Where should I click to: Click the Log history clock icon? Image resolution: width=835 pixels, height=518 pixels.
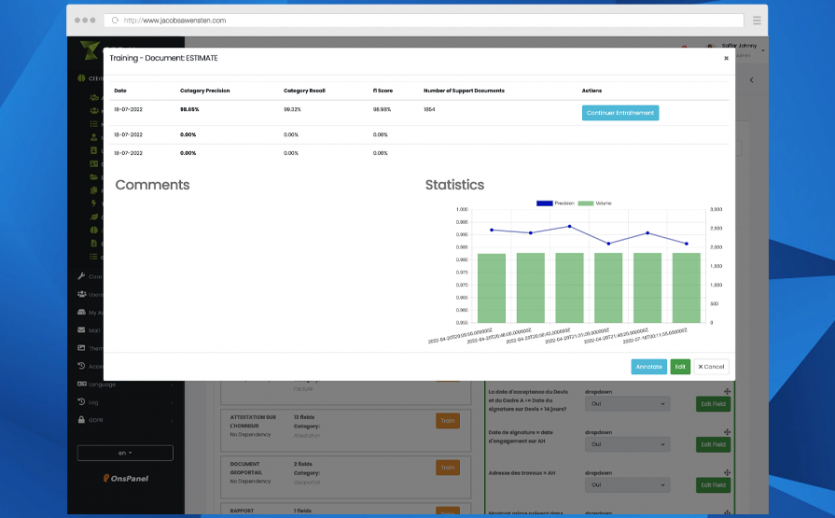point(81,401)
